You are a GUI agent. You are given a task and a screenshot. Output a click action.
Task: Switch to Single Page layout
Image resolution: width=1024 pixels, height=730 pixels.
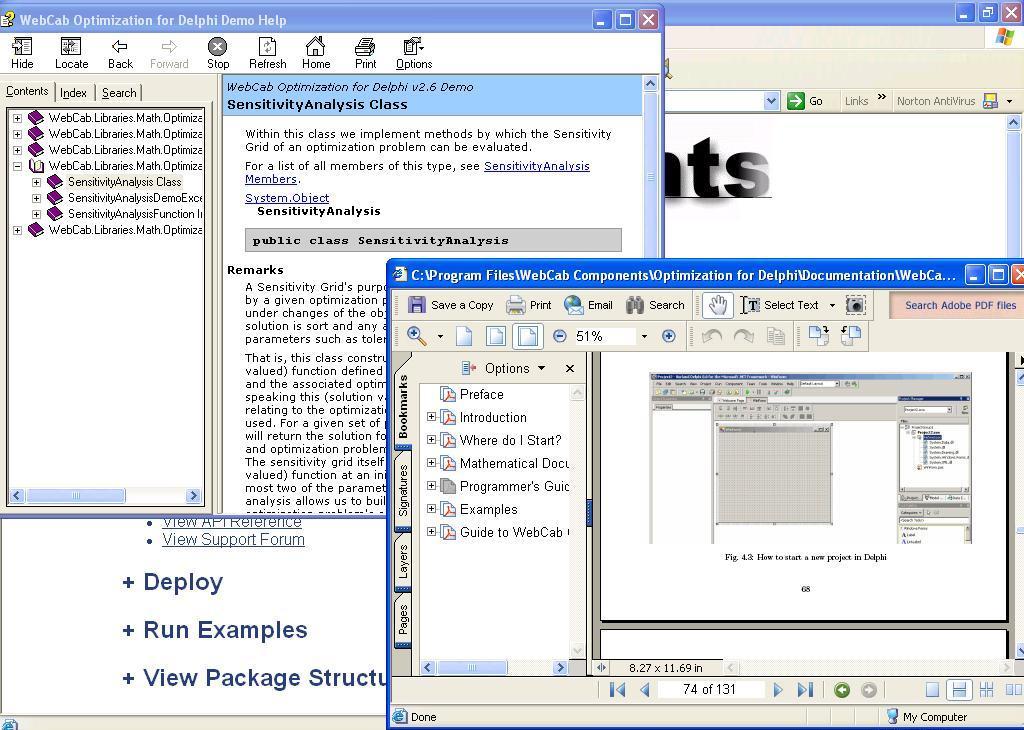(x=933, y=690)
